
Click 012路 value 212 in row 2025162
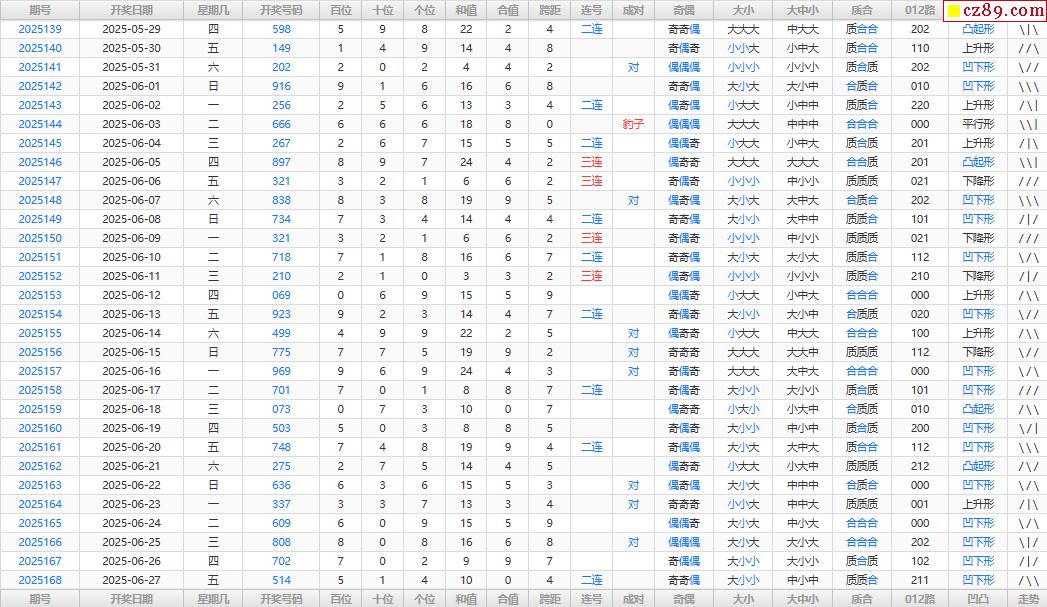[x=919, y=466]
